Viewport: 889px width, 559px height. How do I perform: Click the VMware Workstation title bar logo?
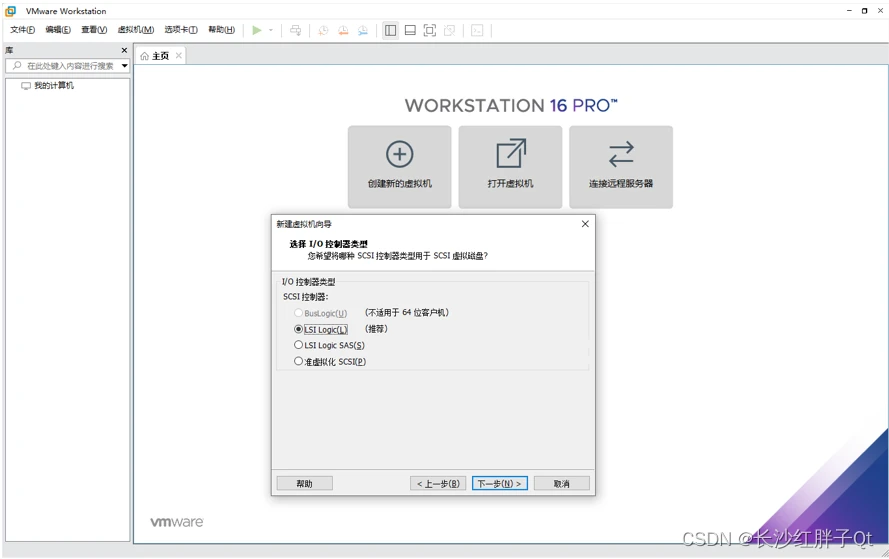pos(10,11)
